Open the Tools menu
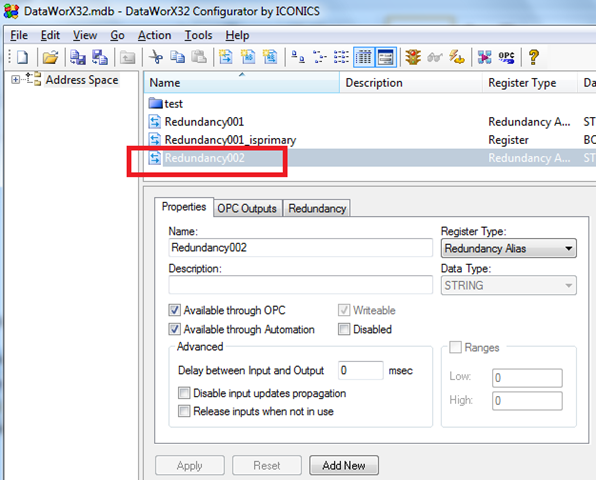This screenshot has height=480, width=596. coord(198,35)
